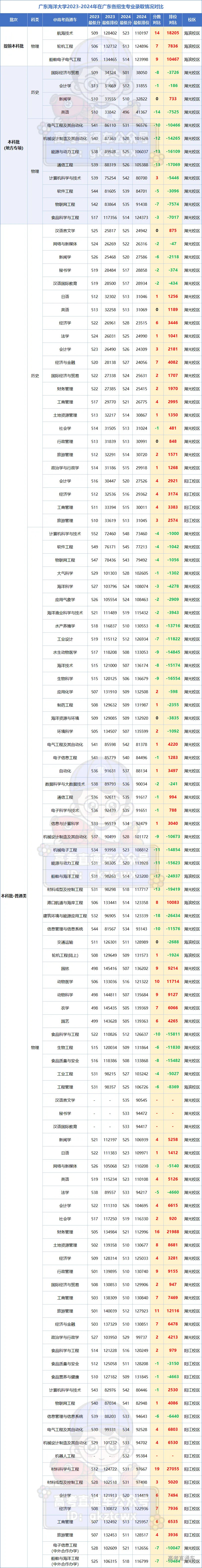The image size is (202, 1568).
Task: Select the 海洋科学 major cell
Action: point(65,586)
